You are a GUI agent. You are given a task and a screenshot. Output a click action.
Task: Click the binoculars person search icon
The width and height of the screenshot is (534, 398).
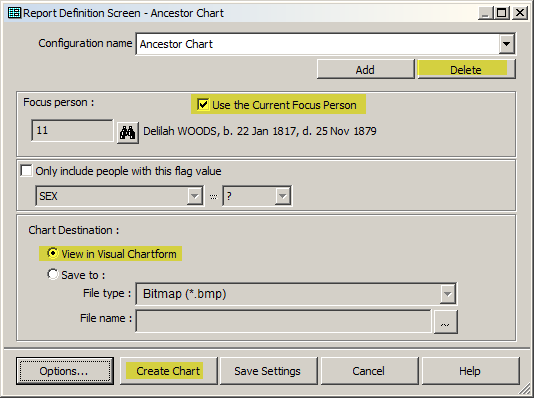128,133
